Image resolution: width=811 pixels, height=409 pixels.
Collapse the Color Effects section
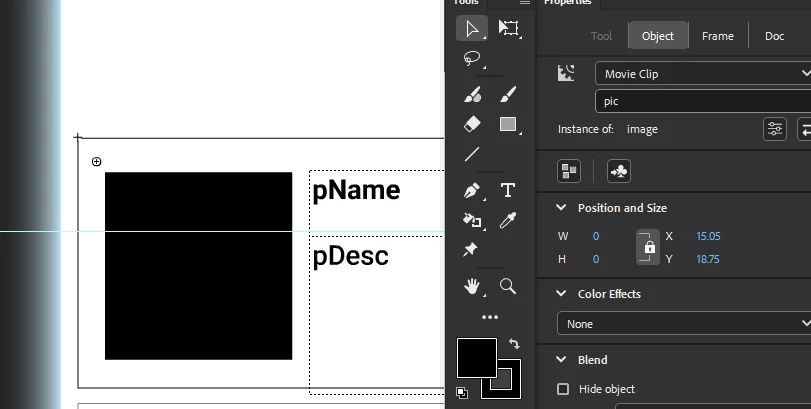561,294
